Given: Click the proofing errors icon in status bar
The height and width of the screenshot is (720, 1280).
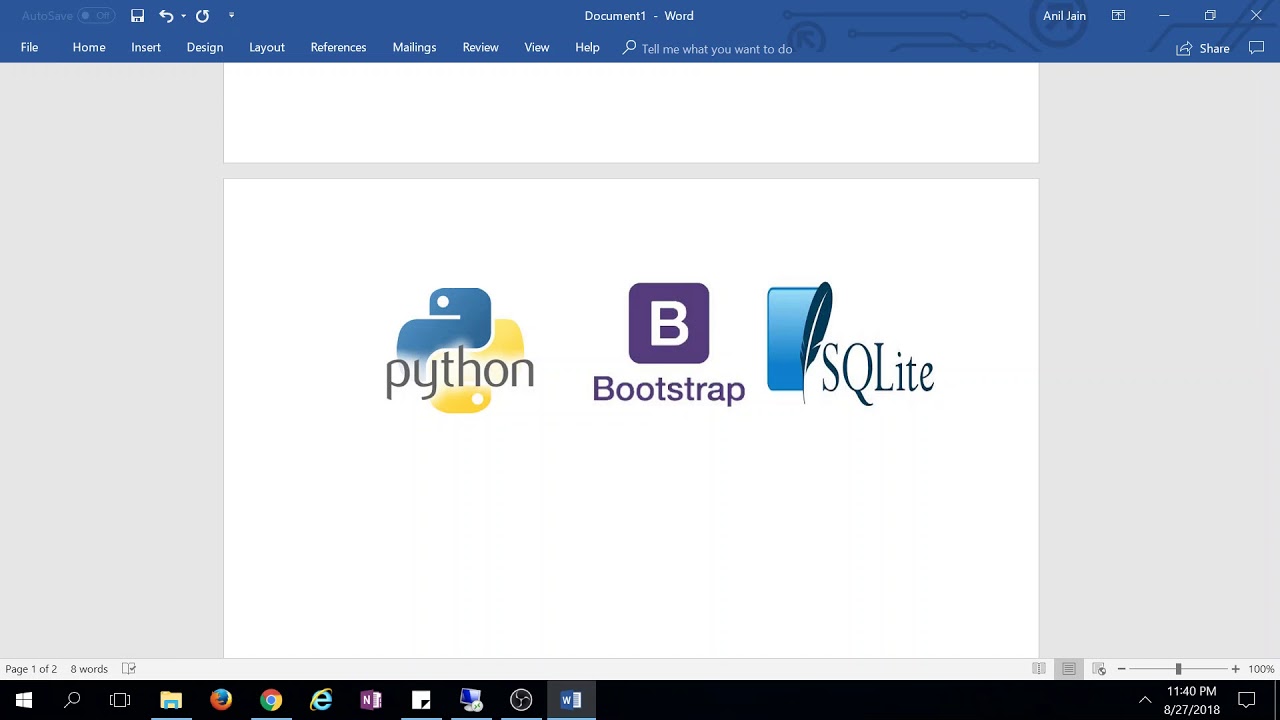Looking at the screenshot, I should [129, 669].
